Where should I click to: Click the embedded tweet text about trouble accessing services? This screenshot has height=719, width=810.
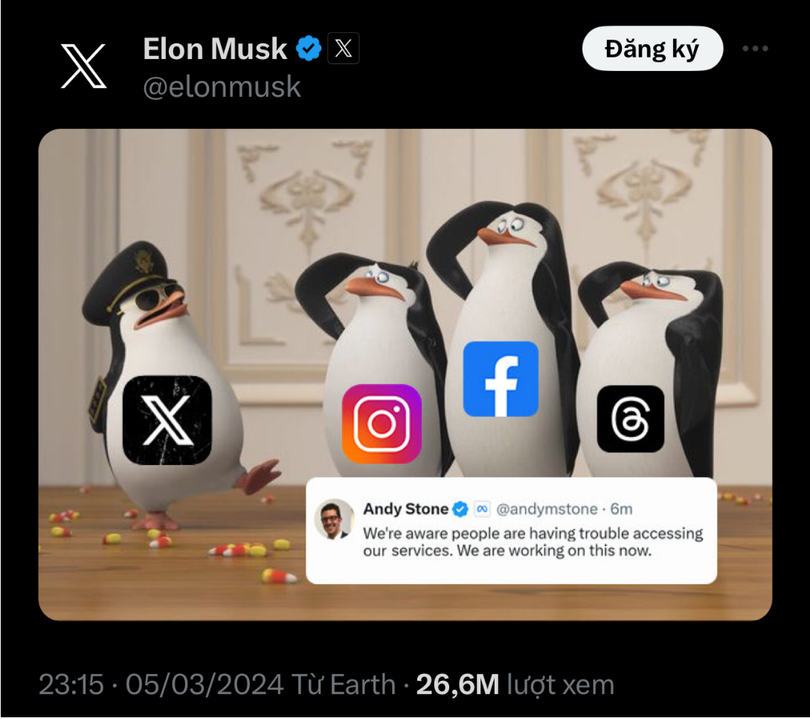tap(533, 542)
